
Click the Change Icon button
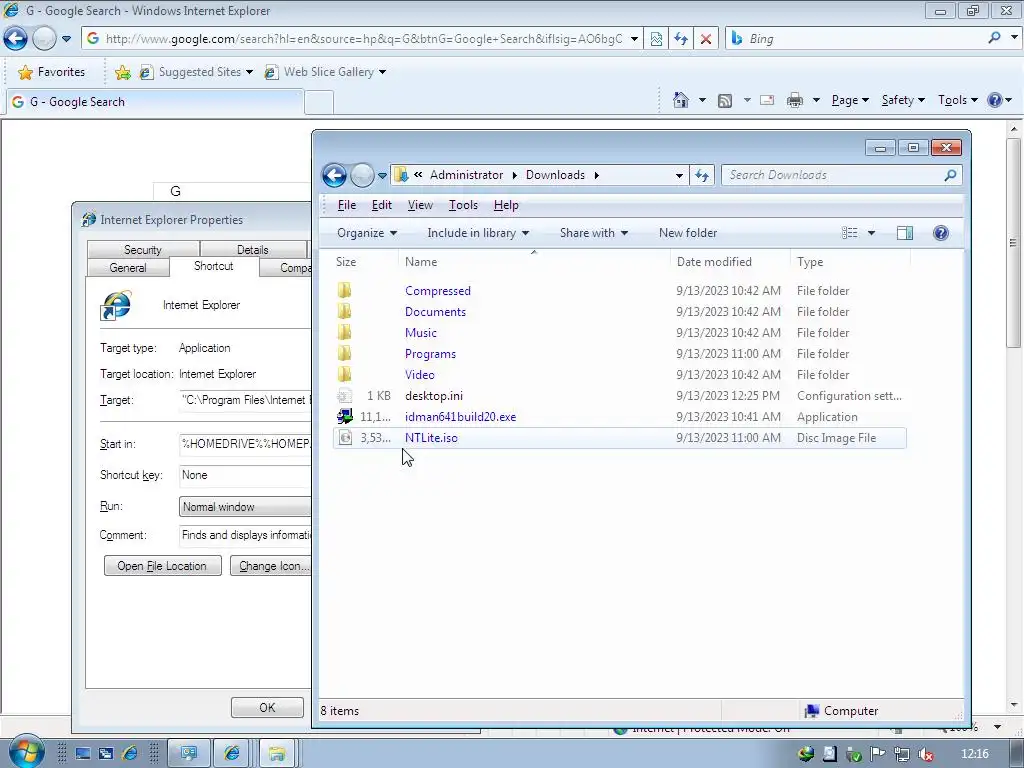(x=271, y=566)
